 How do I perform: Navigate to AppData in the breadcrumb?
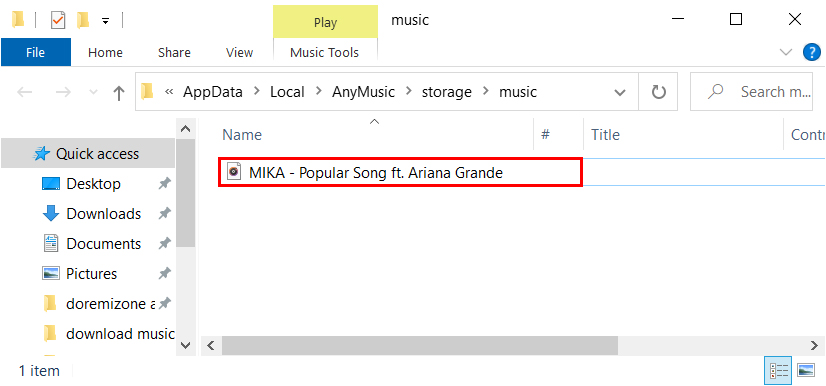213,92
